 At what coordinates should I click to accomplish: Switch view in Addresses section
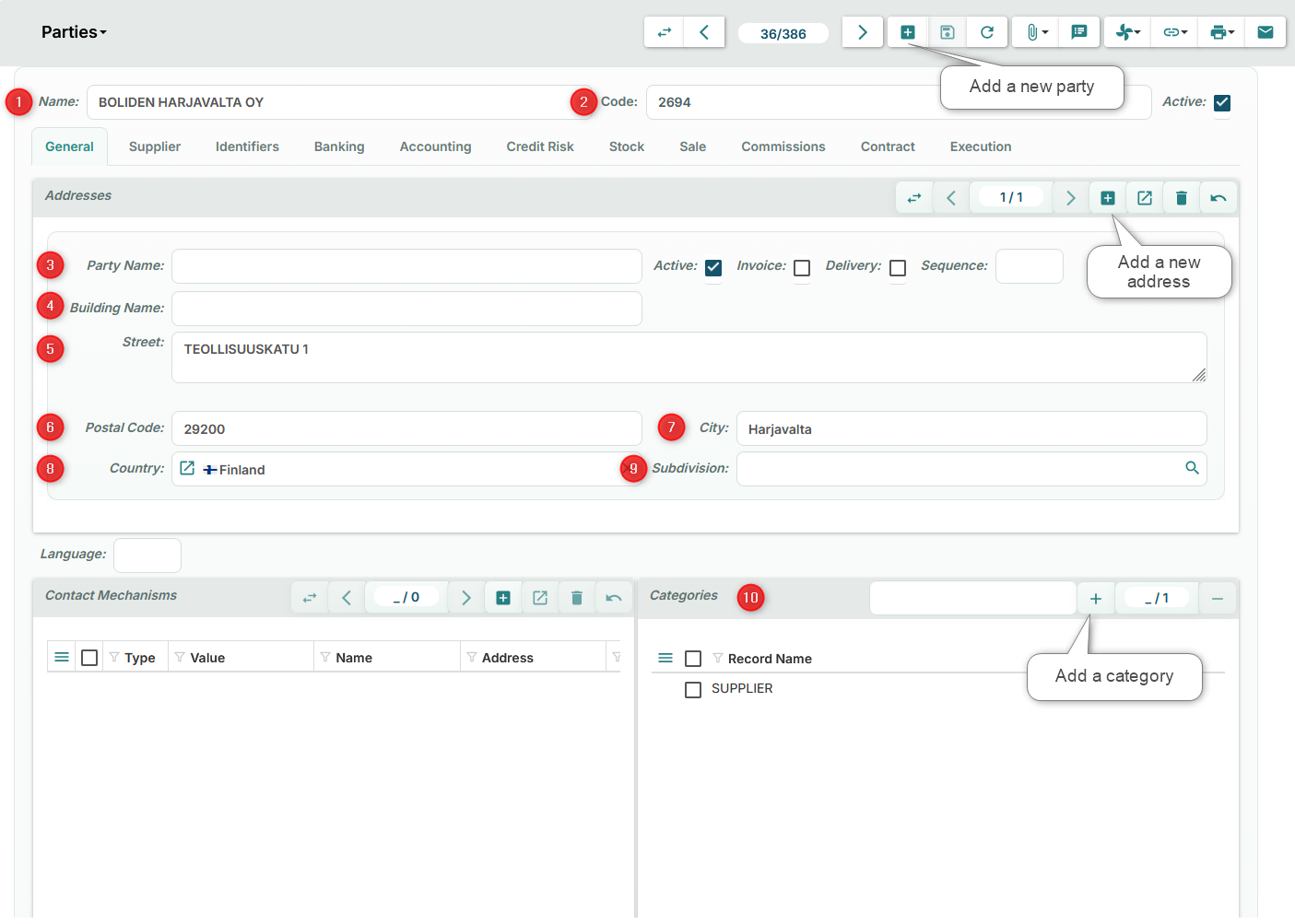pos(914,198)
